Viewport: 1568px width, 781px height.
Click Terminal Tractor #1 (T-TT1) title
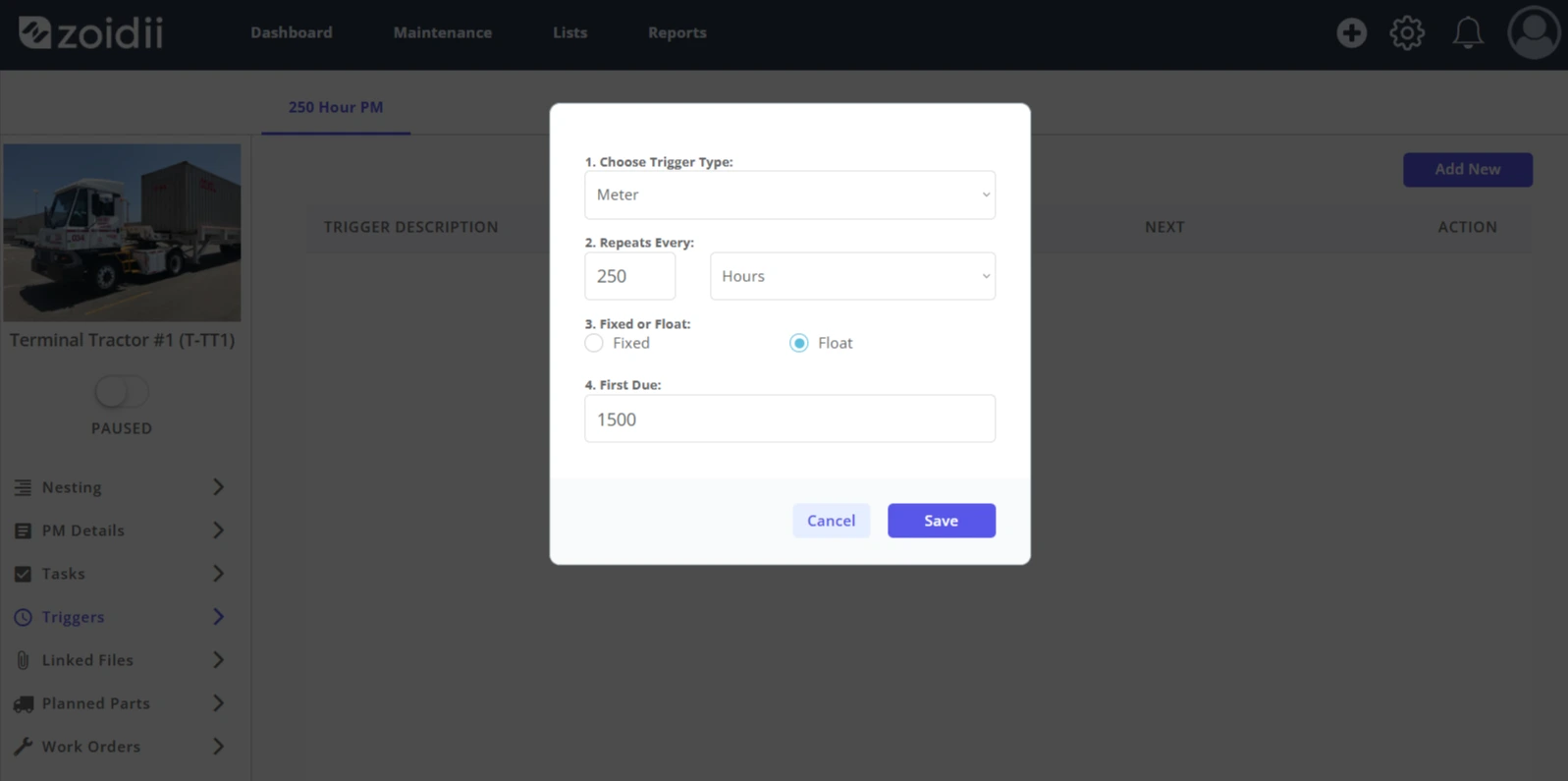click(122, 340)
